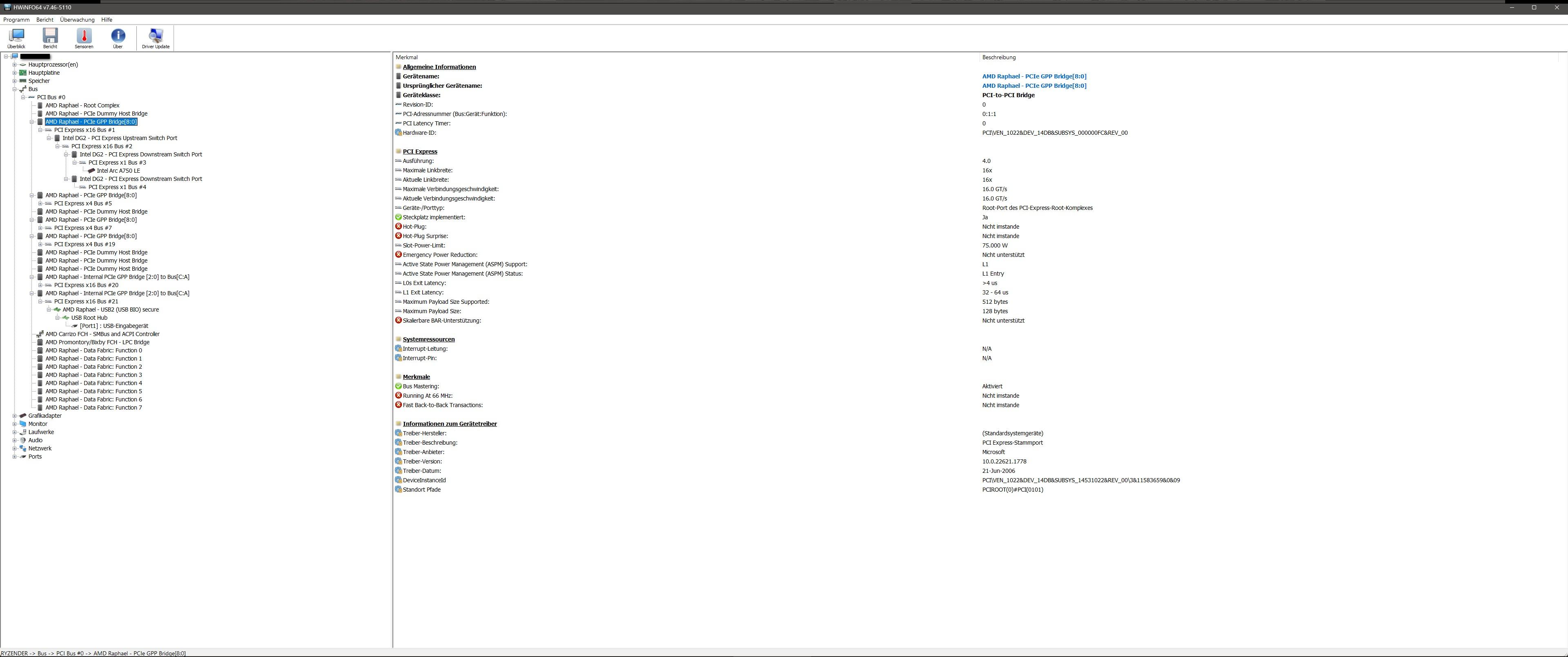This screenshot has height=657, width=1568.
Task: Click the Hauptplatine motherboard icon
Action: click(x=23, y=72)
